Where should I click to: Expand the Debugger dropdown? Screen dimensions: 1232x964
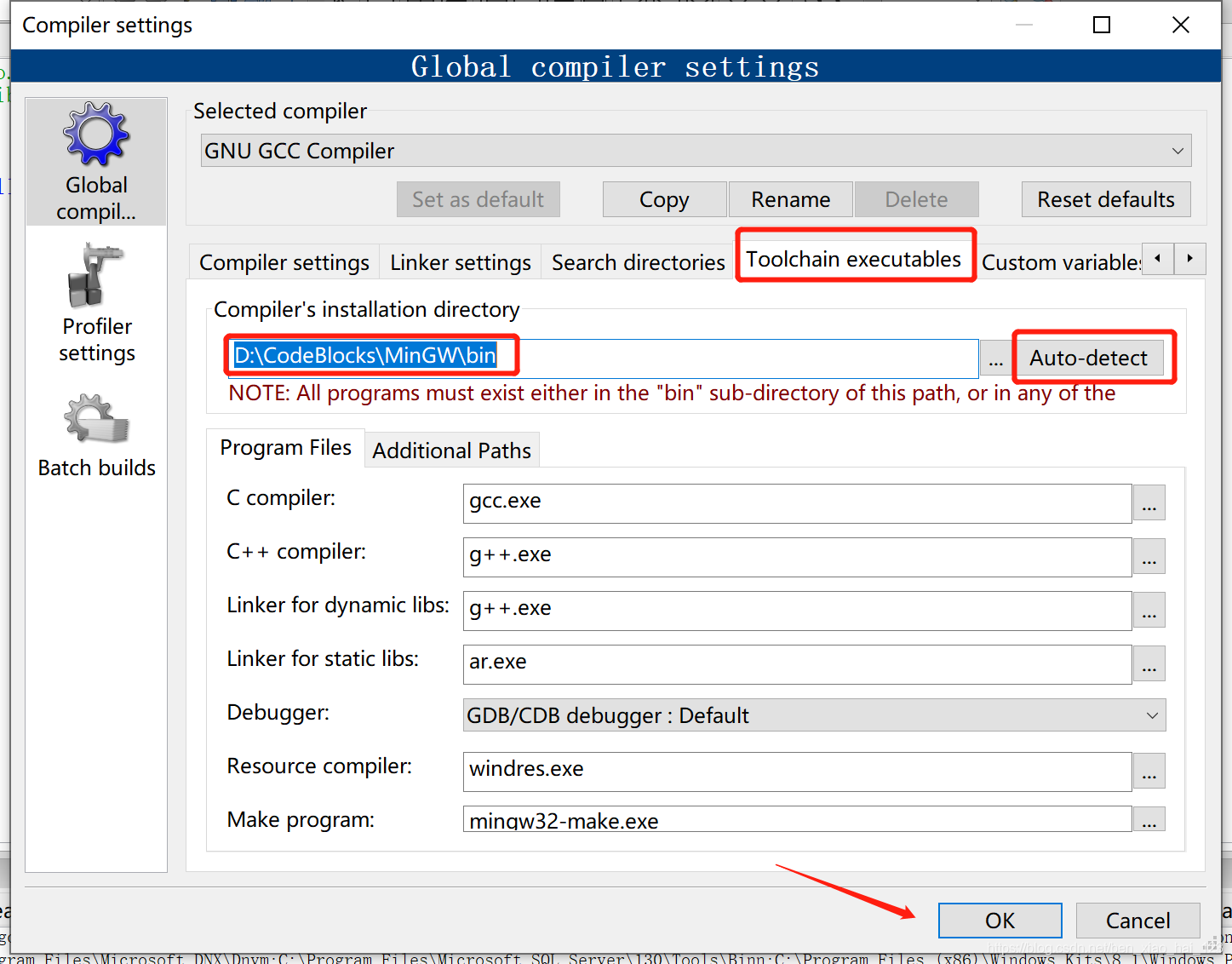(814, 715)
